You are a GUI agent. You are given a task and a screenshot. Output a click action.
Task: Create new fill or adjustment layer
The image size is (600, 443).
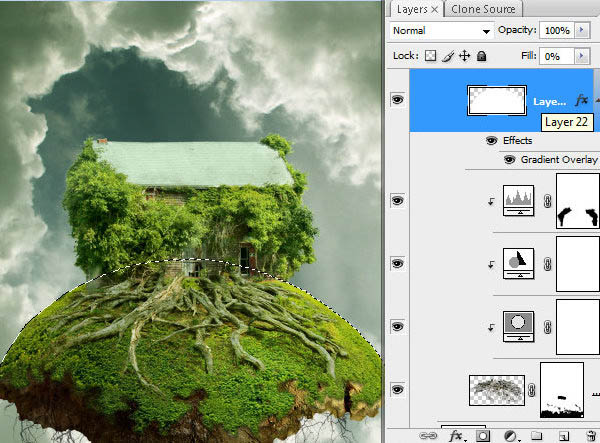(510, 436)
